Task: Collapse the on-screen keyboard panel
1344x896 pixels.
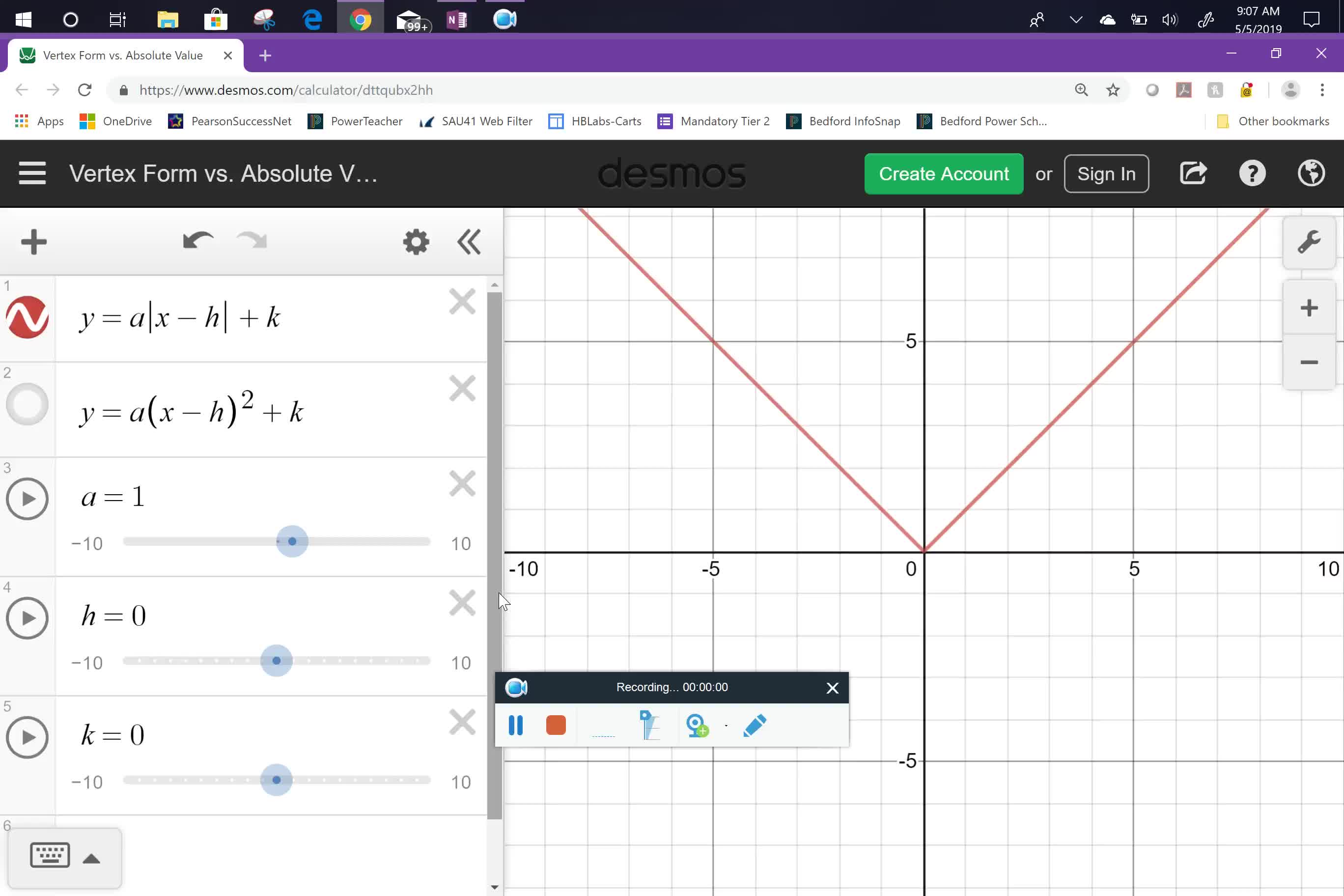Action: [91, 858]
